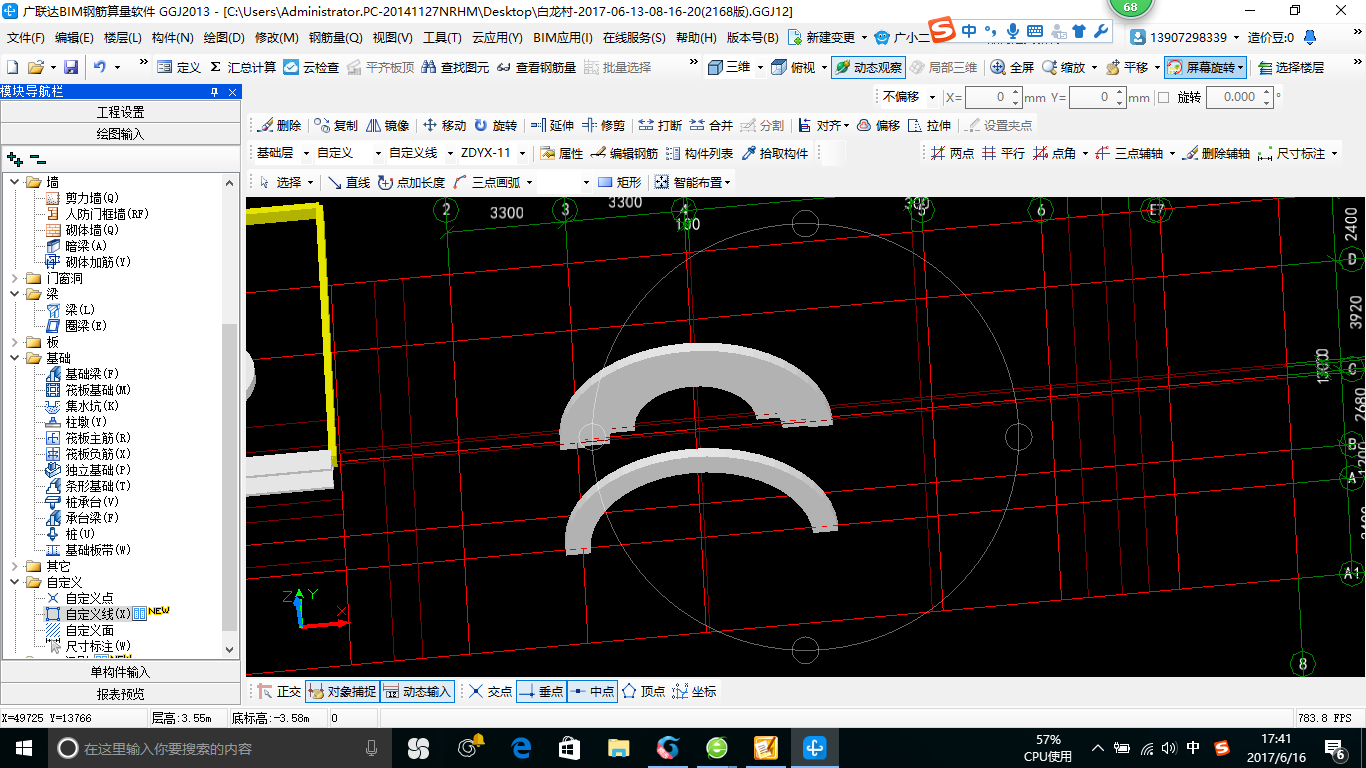Screen dimensions: 1366x768
Task: Activate the 移动 move tool
Action: pyautogui.click(x=444, y=125)
